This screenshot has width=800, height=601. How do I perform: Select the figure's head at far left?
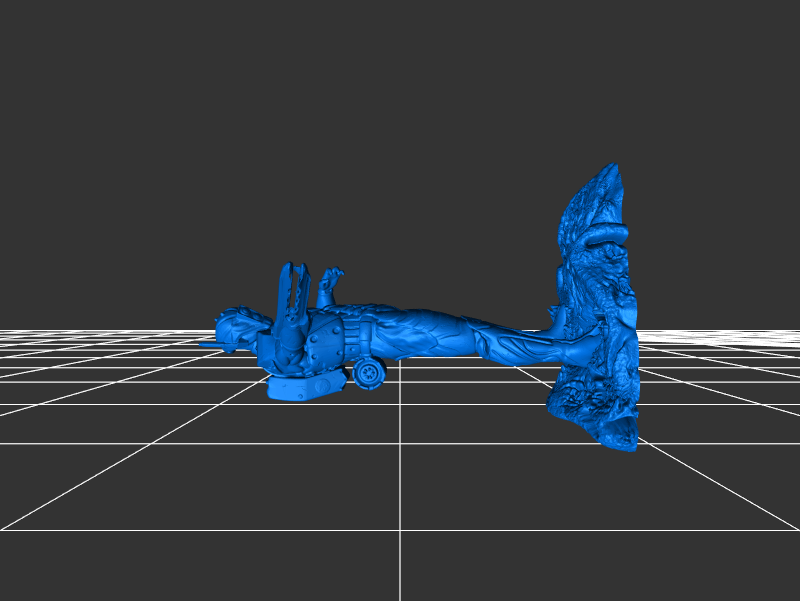(240, 326)
